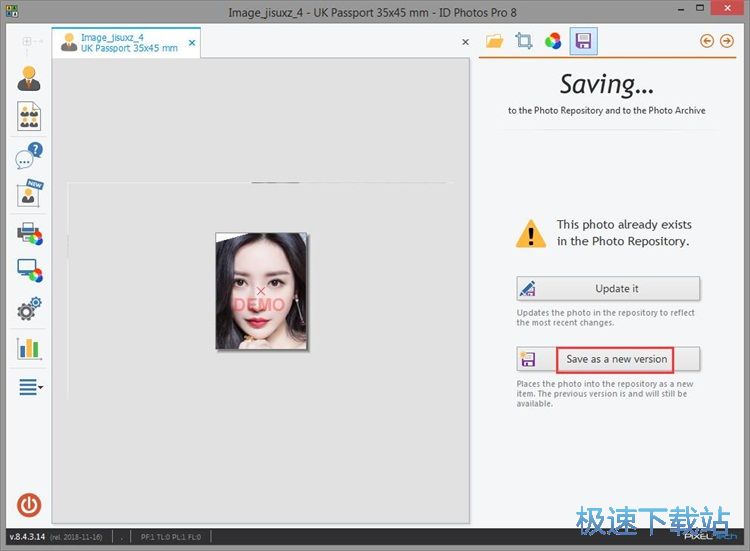Click the orange power button icon
The height and width of the screenshot is (551, 750).
(29, 505)
